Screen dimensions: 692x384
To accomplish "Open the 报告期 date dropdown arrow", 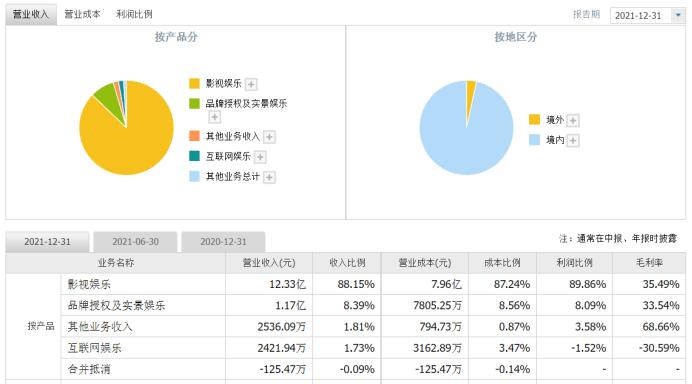I will [x=678, y=15].
